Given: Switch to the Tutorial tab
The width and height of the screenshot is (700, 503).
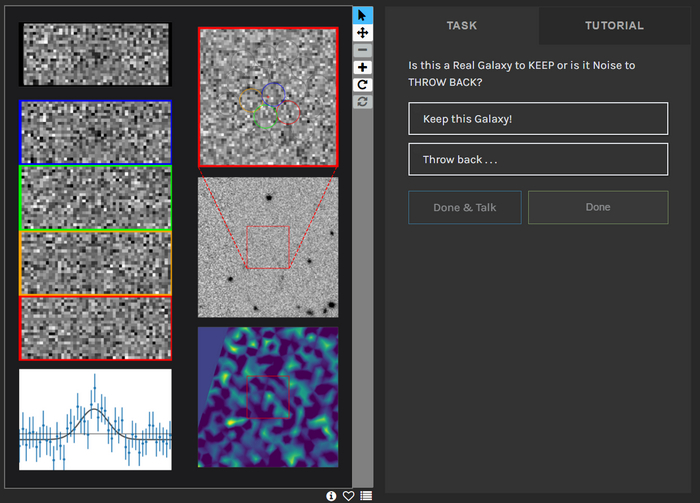Looking at the screenshot, I should pos(614,25).
